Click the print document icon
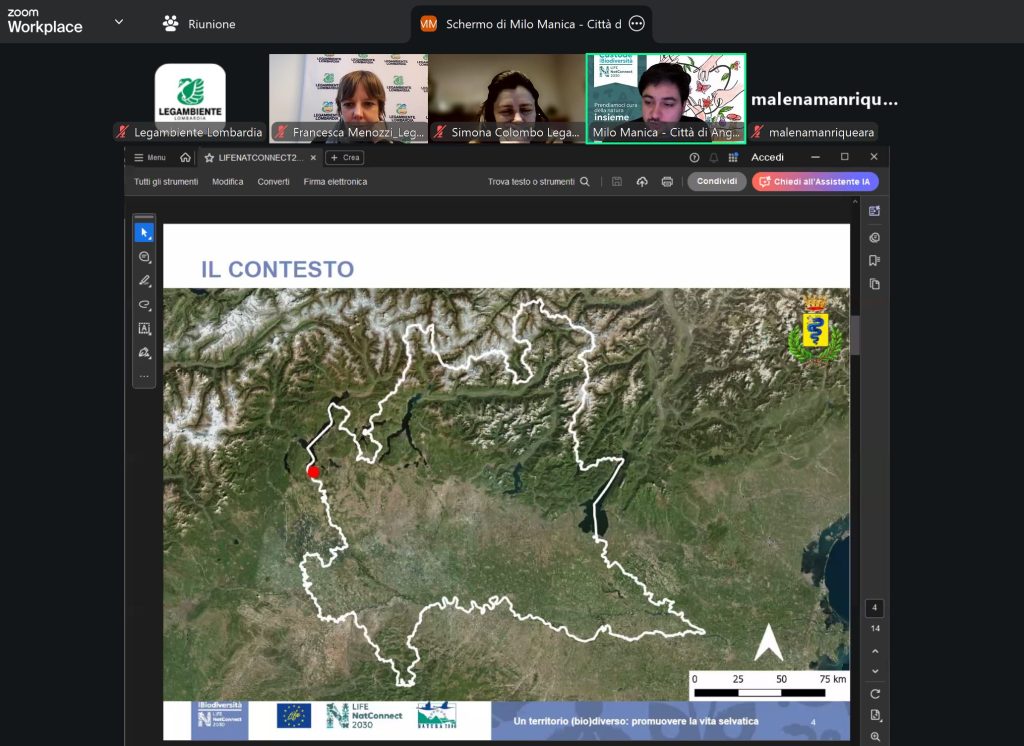Screen dimensions: 1024x746 click(x=667, y=182)
